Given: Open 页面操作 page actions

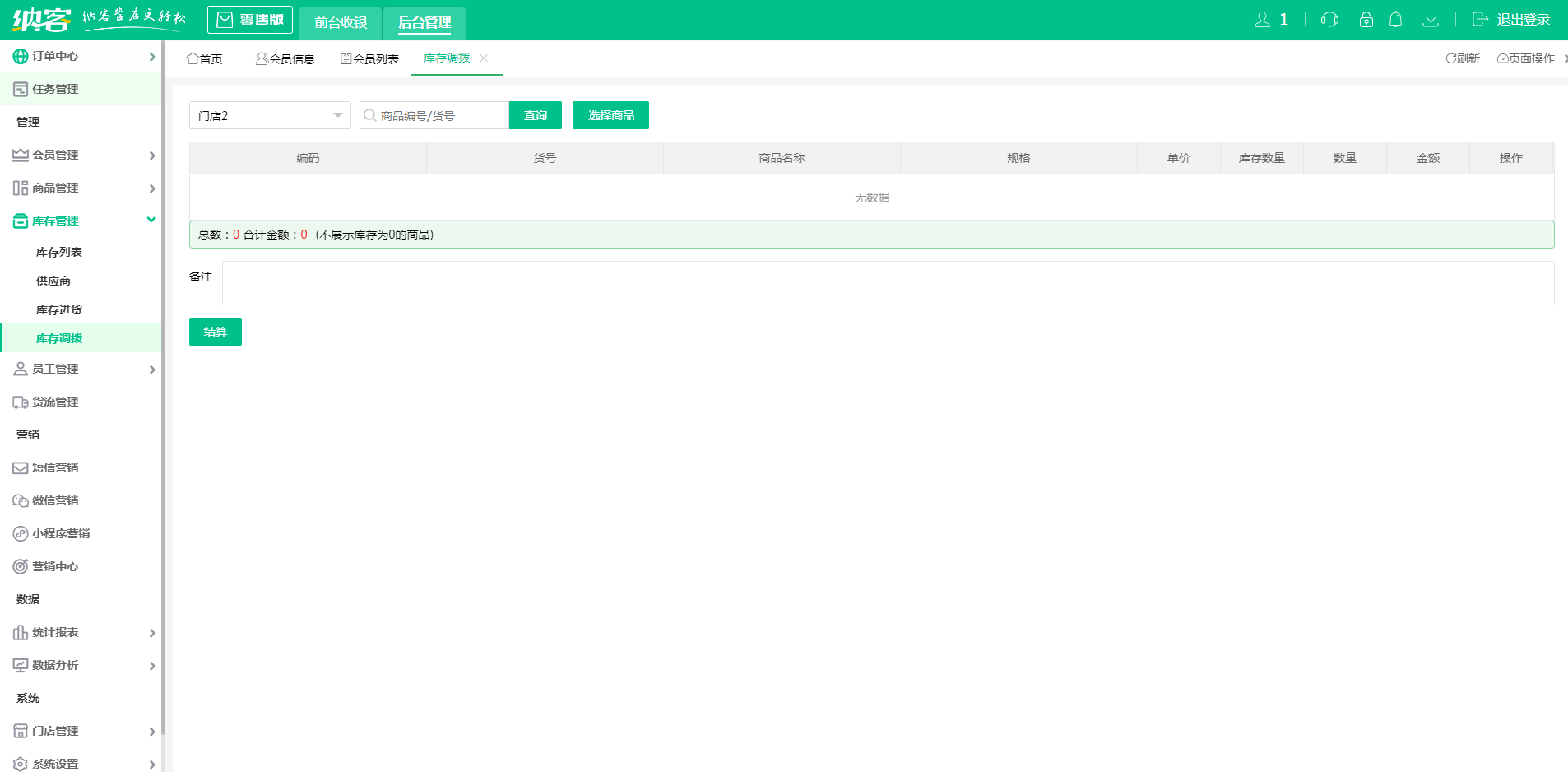Looking at the screenshot, I should click(x=1525, y=58).
